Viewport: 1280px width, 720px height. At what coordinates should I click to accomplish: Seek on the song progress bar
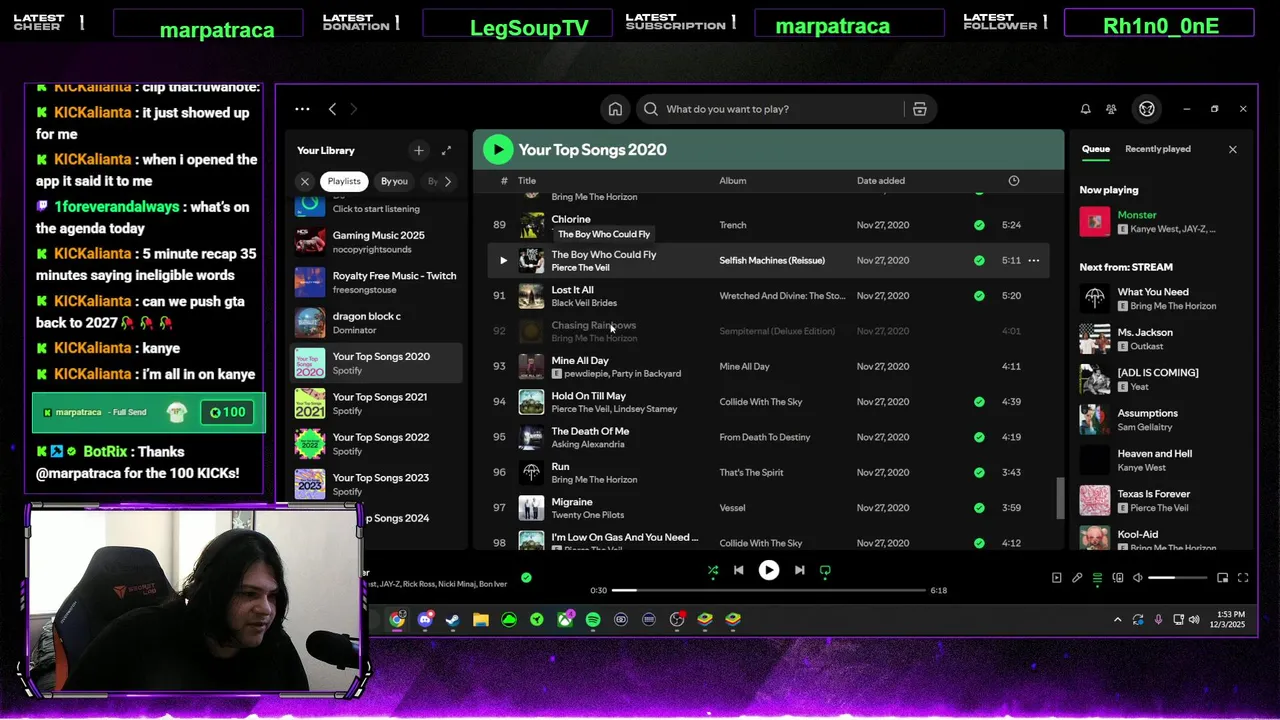769,590
